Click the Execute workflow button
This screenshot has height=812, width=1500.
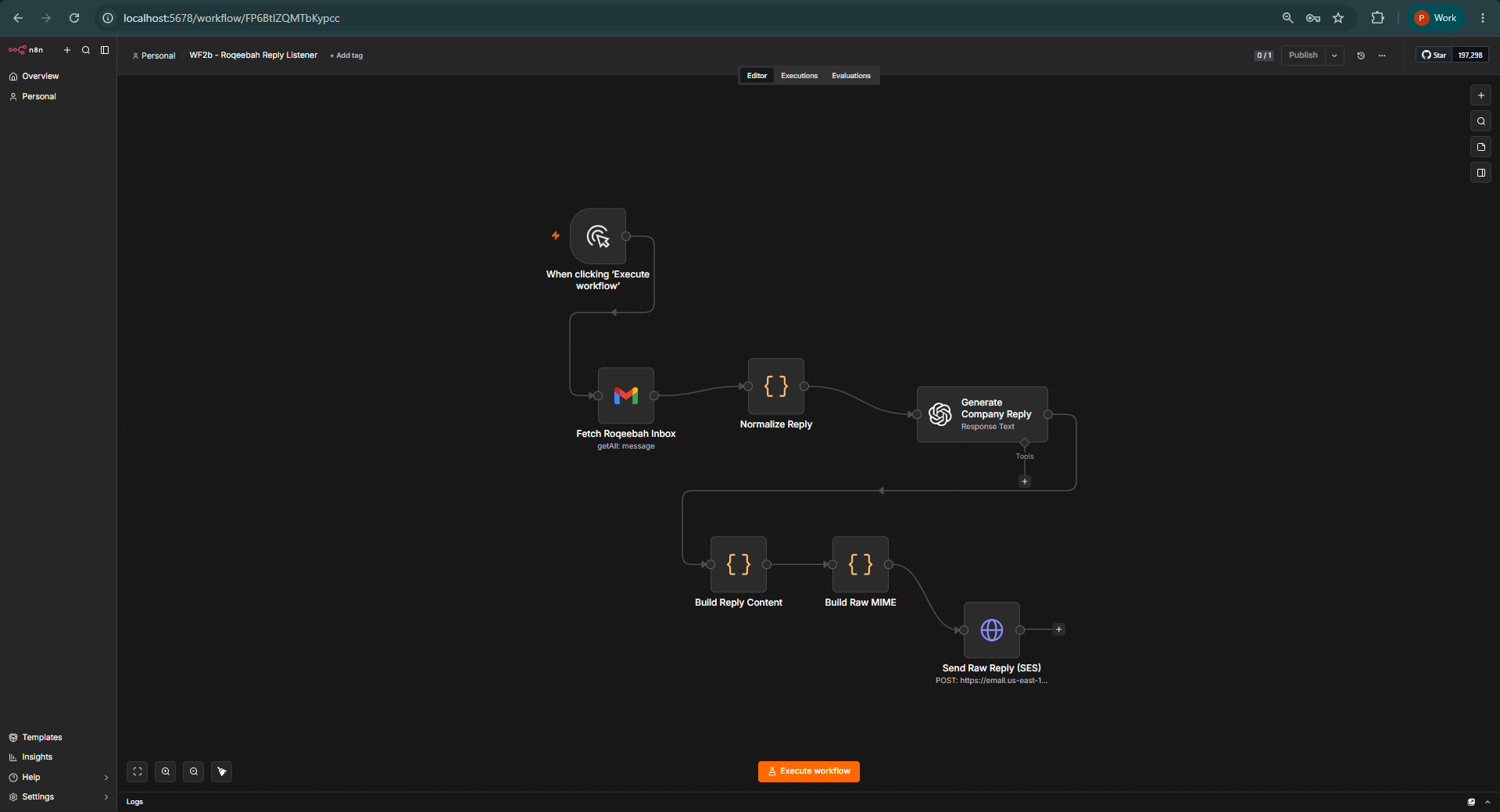pos(809,771)
